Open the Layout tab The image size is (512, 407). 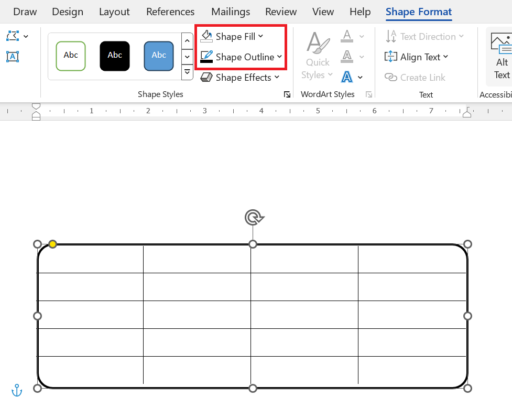tap(114, 12)
